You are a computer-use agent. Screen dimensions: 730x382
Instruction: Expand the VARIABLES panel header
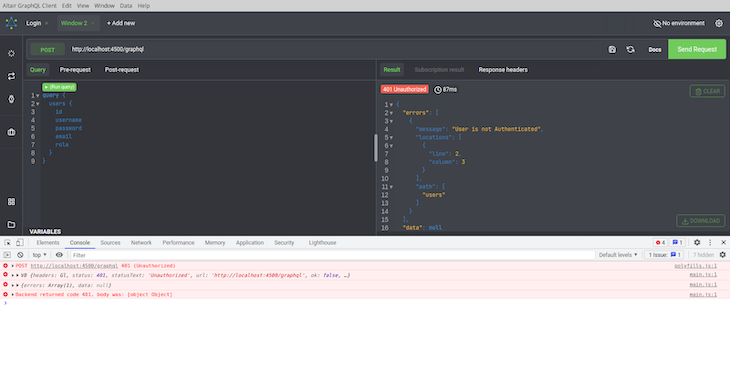pos(45,231)
